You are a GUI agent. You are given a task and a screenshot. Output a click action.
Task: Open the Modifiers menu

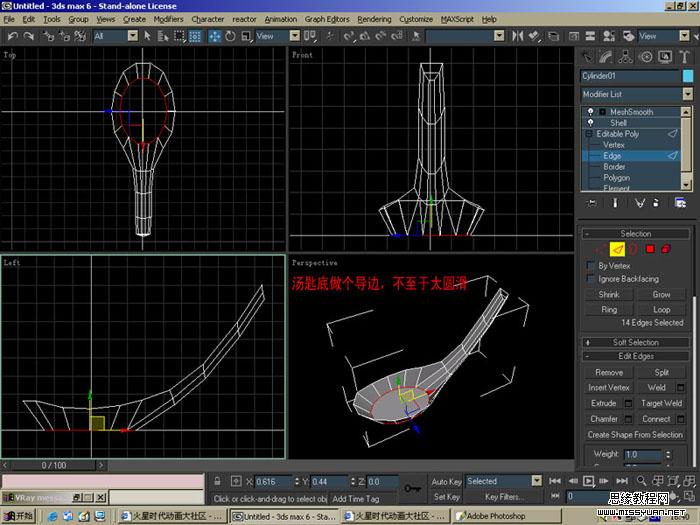pos(168,19)
